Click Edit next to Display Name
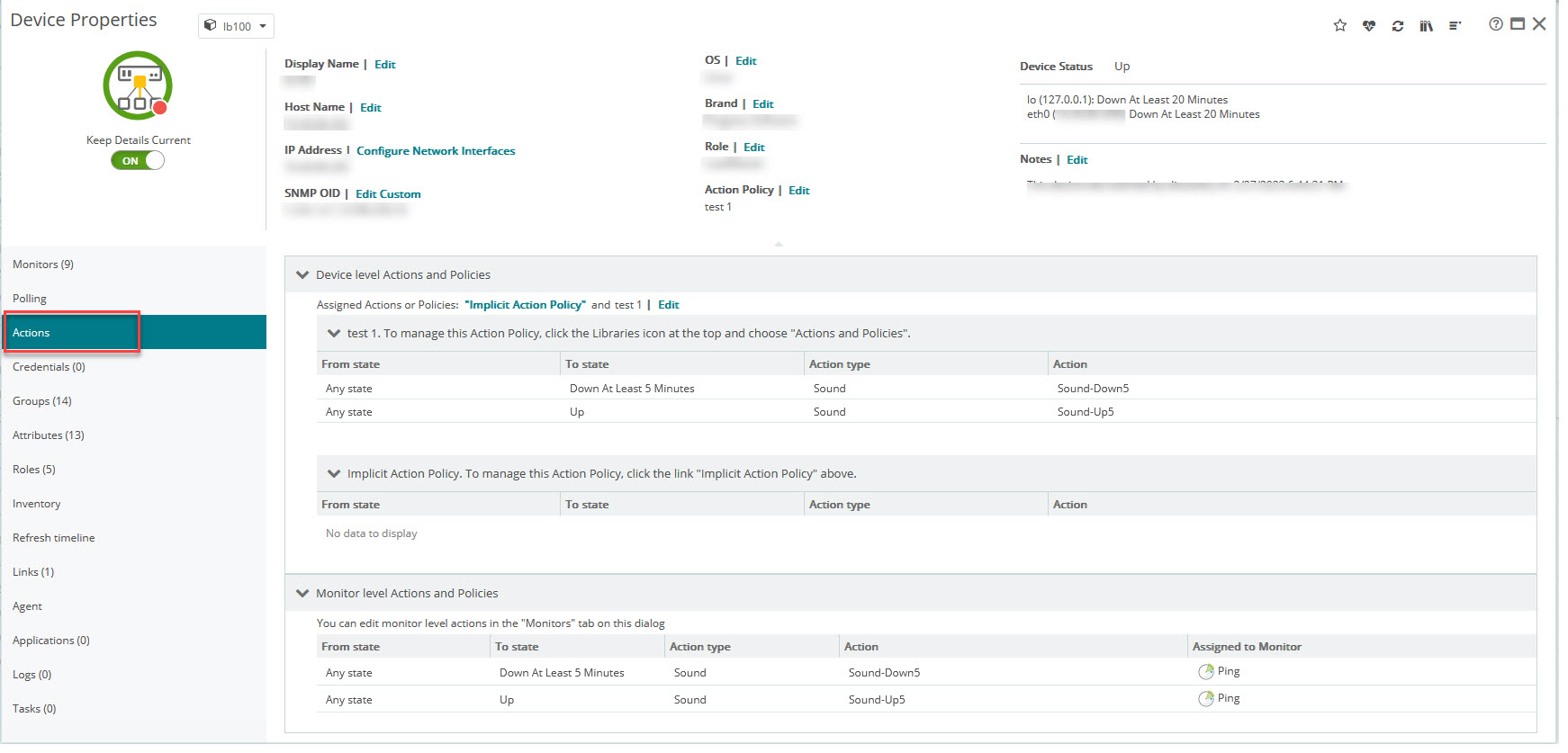The width and height of the screenshot is (1568, 753). point(385,65)
